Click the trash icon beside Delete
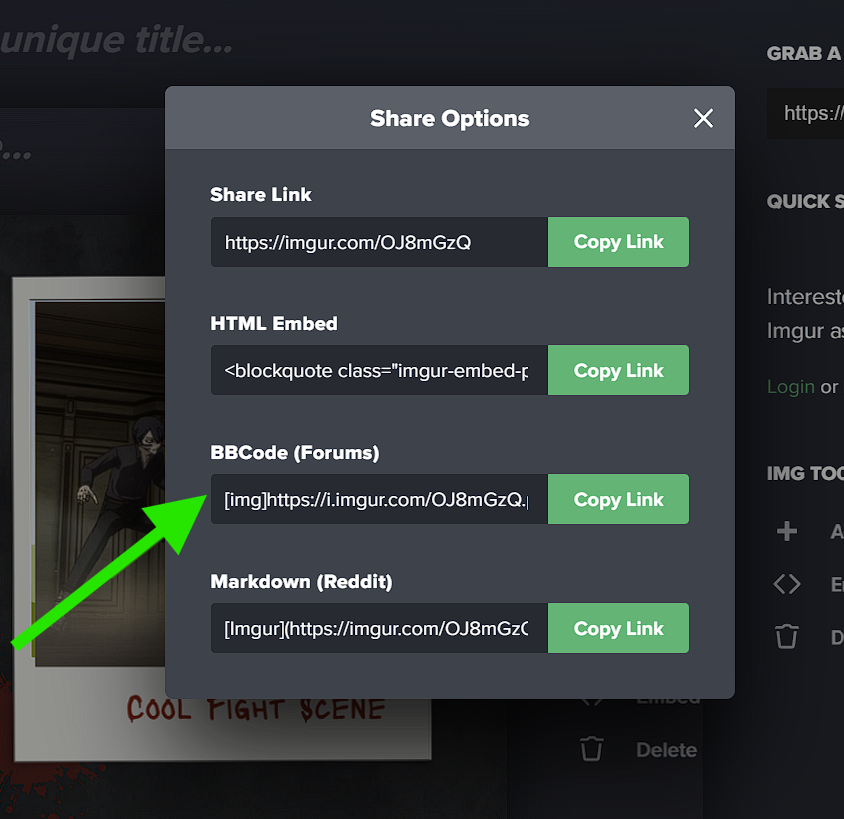 coord(591,749)
